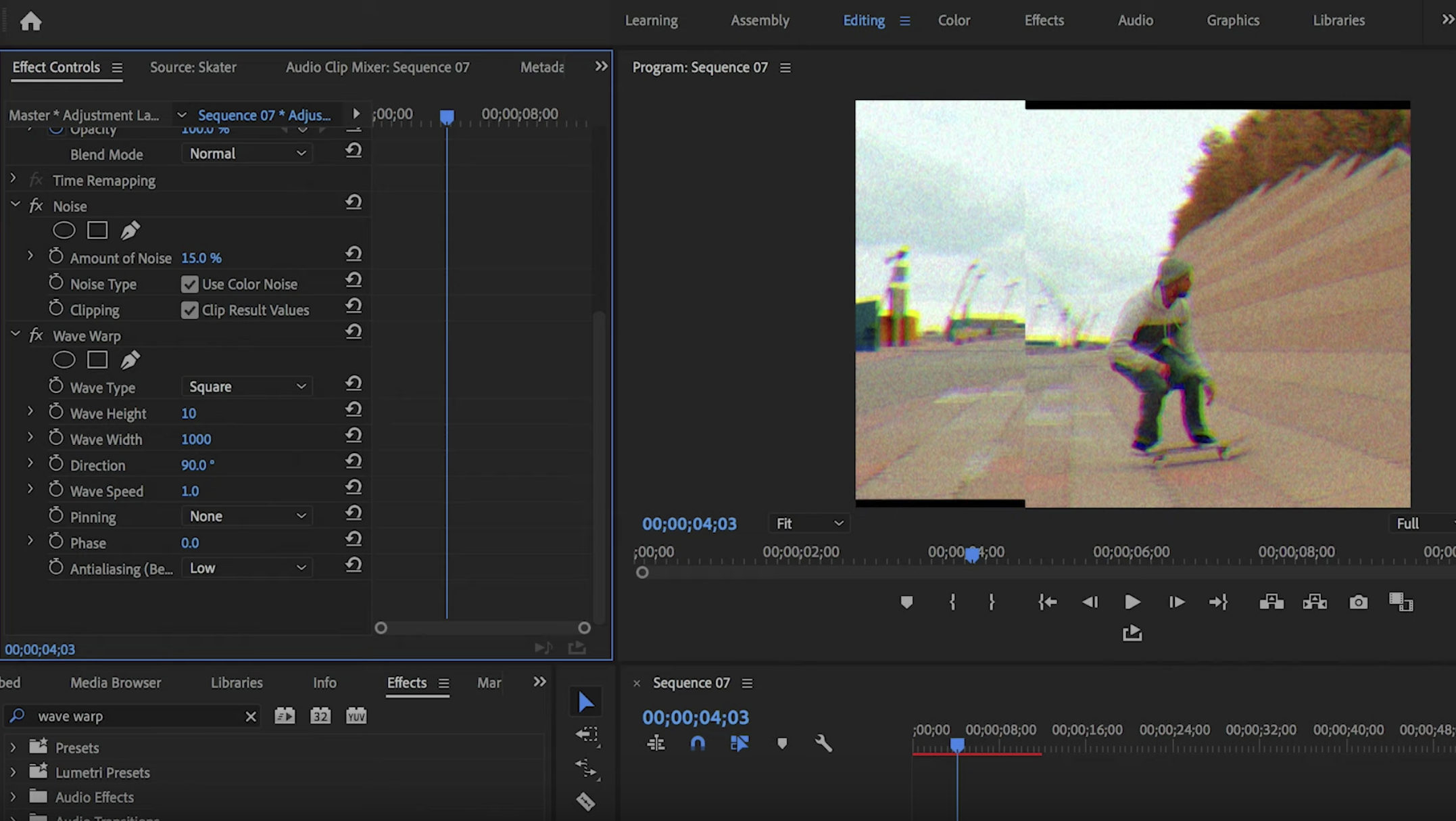Select the Selection tool in the tools panel

[x=585, y=701]
